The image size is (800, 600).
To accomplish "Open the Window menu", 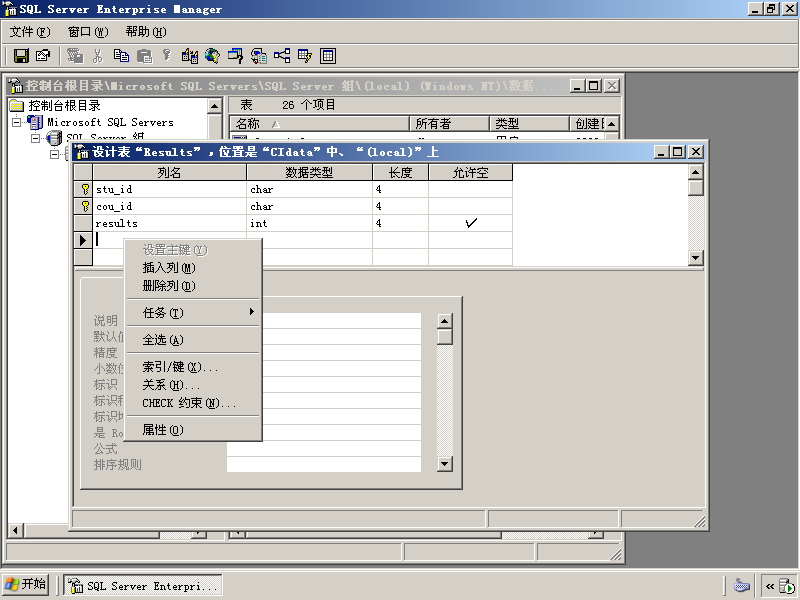I will tap(88, 32).
